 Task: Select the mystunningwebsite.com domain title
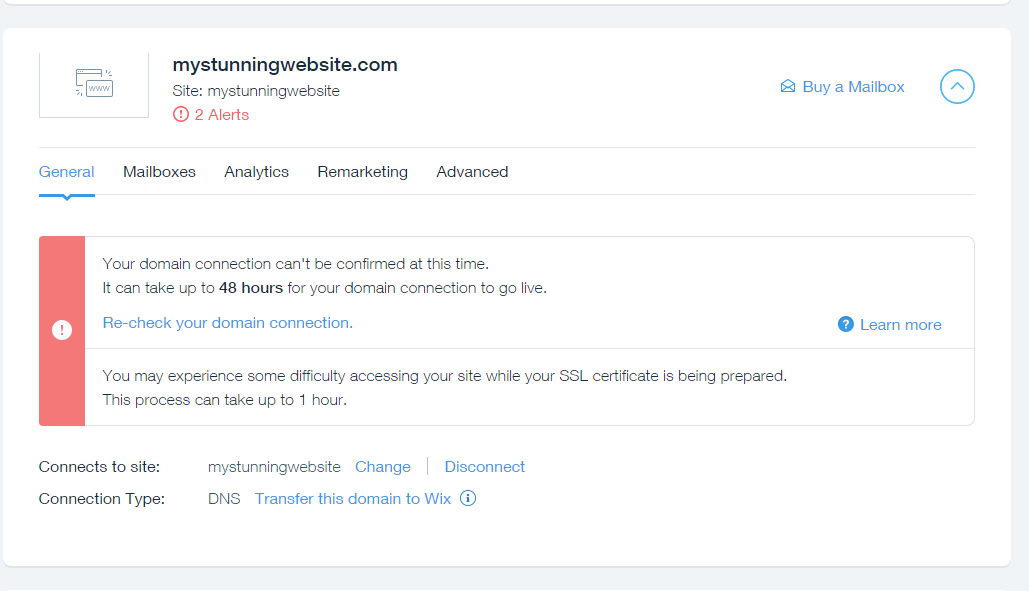pyautogui.click(x=285, y=65)
